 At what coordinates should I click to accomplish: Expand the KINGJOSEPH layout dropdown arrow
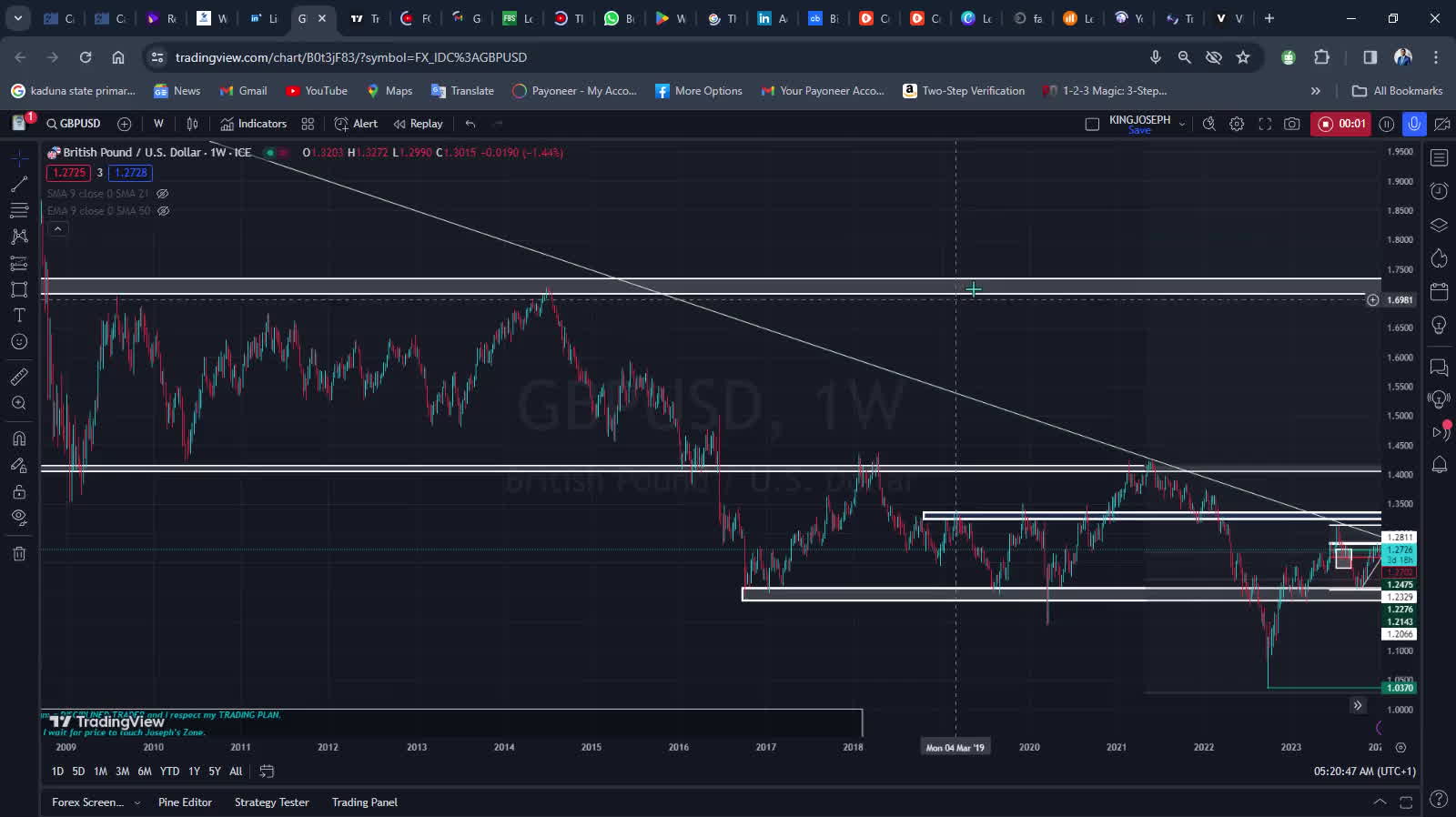(1182, 124)
